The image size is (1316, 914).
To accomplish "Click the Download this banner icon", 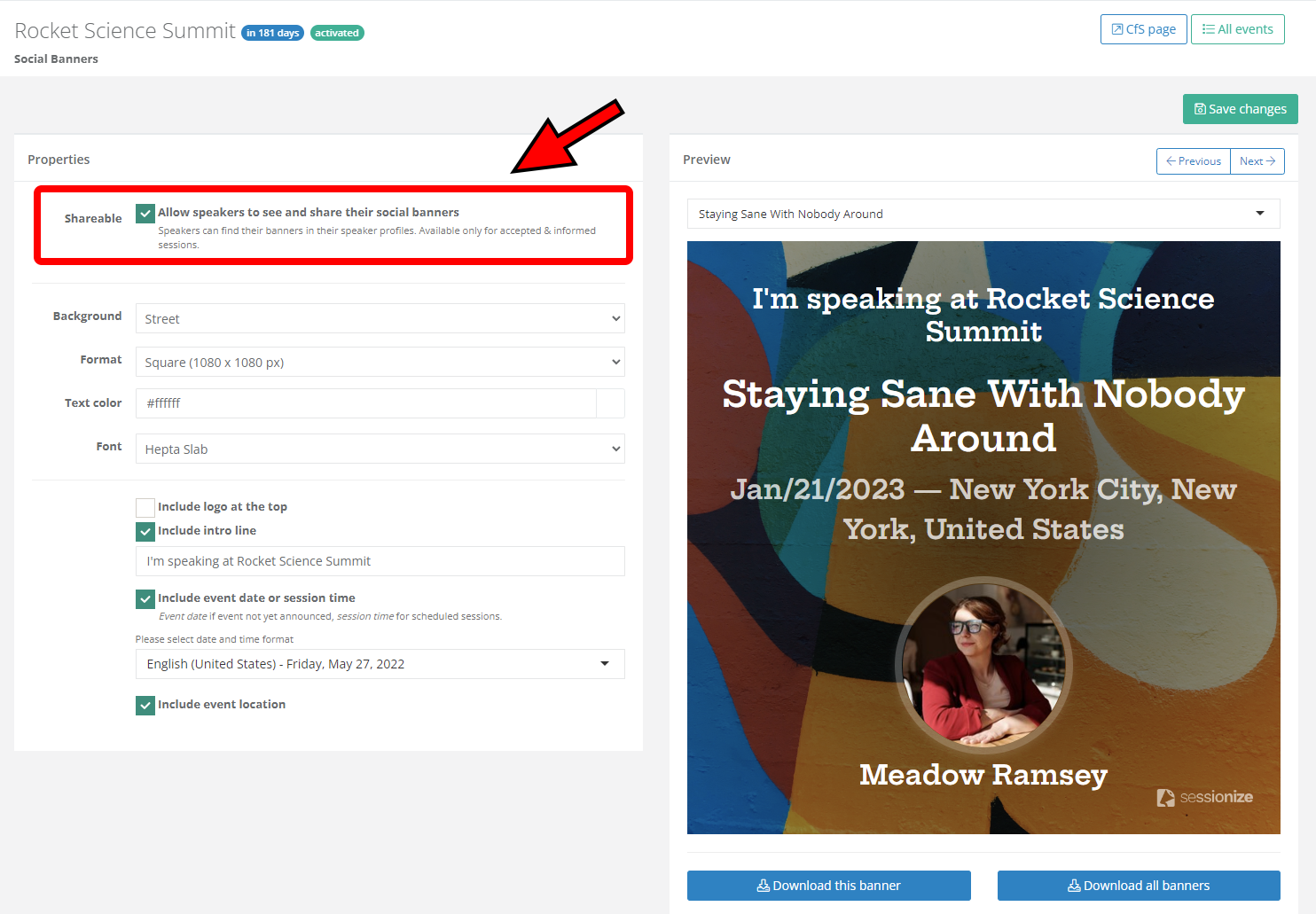I will 763,886.
